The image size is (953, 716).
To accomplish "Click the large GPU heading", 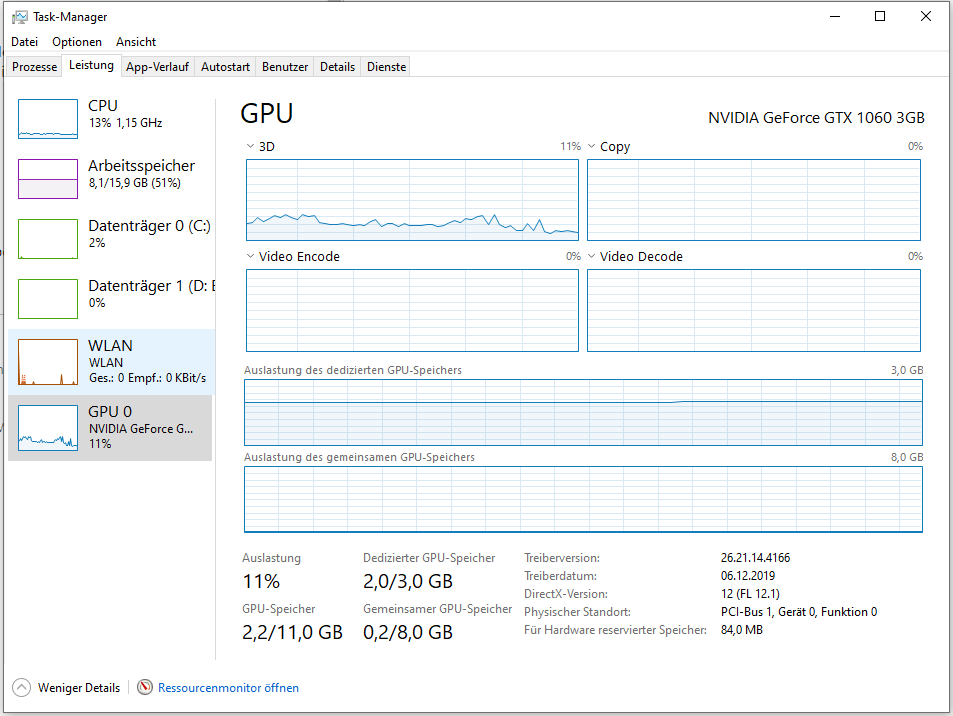I will tap(267, 114).
